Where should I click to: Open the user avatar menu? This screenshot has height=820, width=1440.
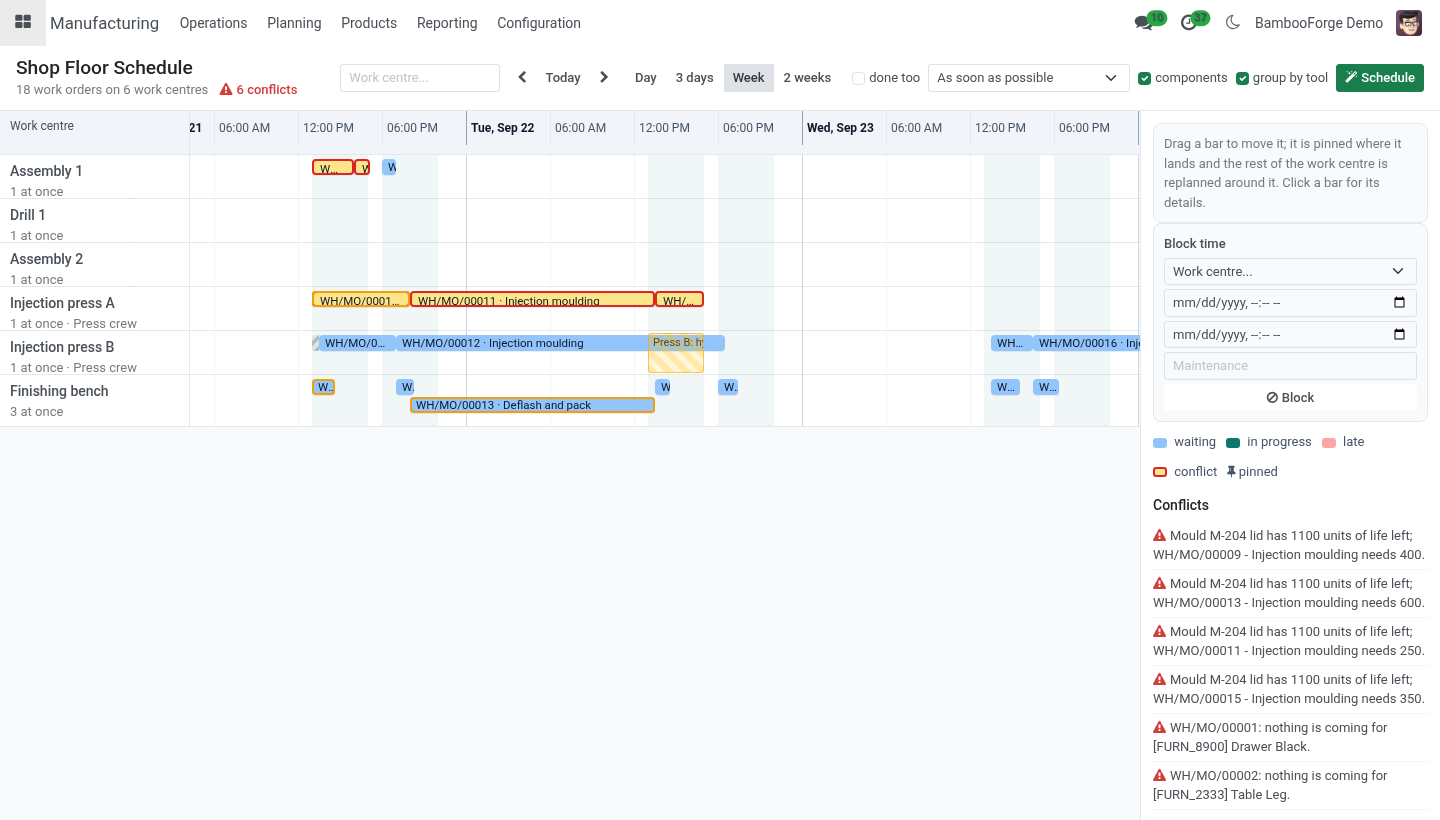tap(1409, 23)
